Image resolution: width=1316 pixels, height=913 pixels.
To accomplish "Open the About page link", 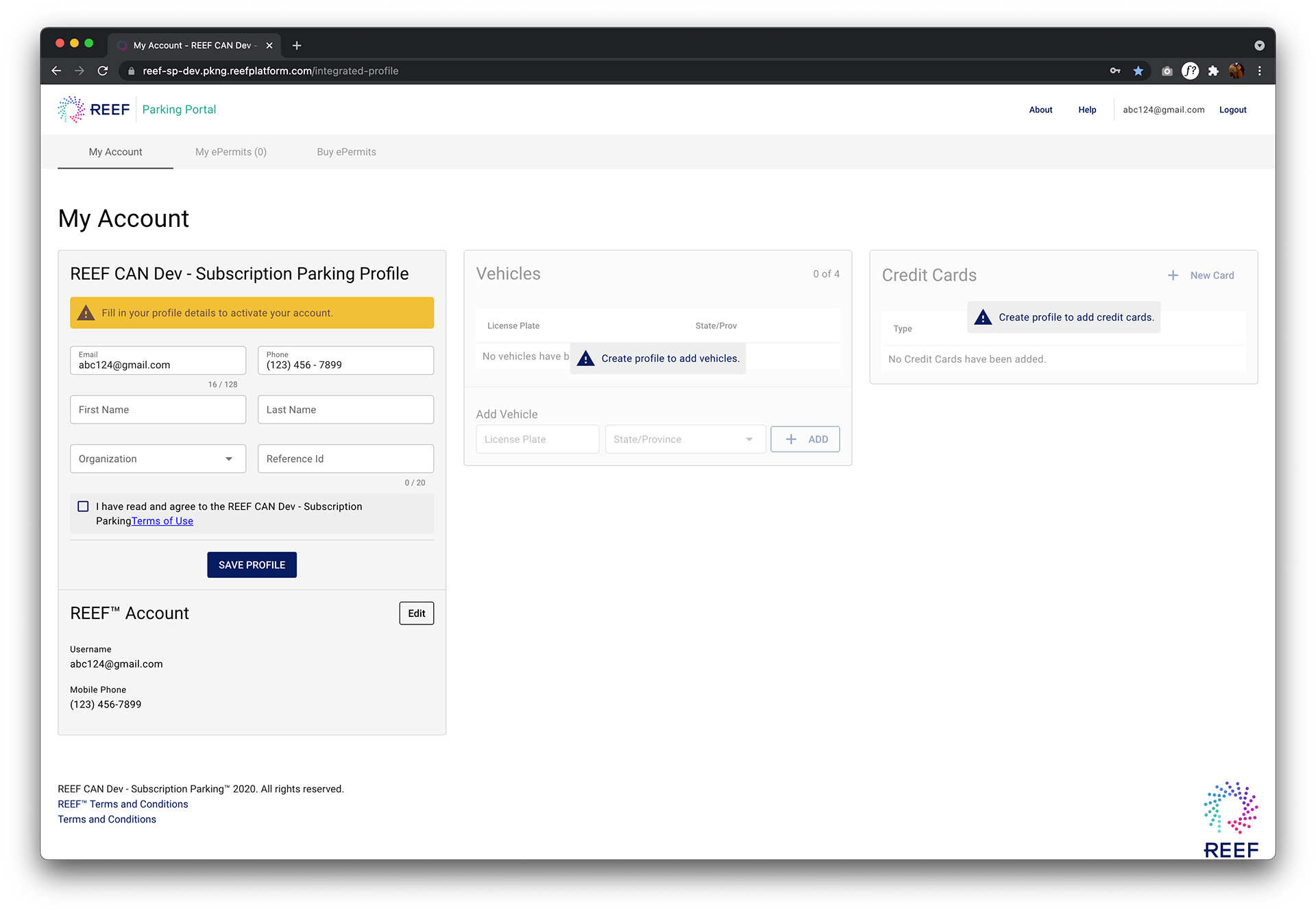I will click(1040, 110).
